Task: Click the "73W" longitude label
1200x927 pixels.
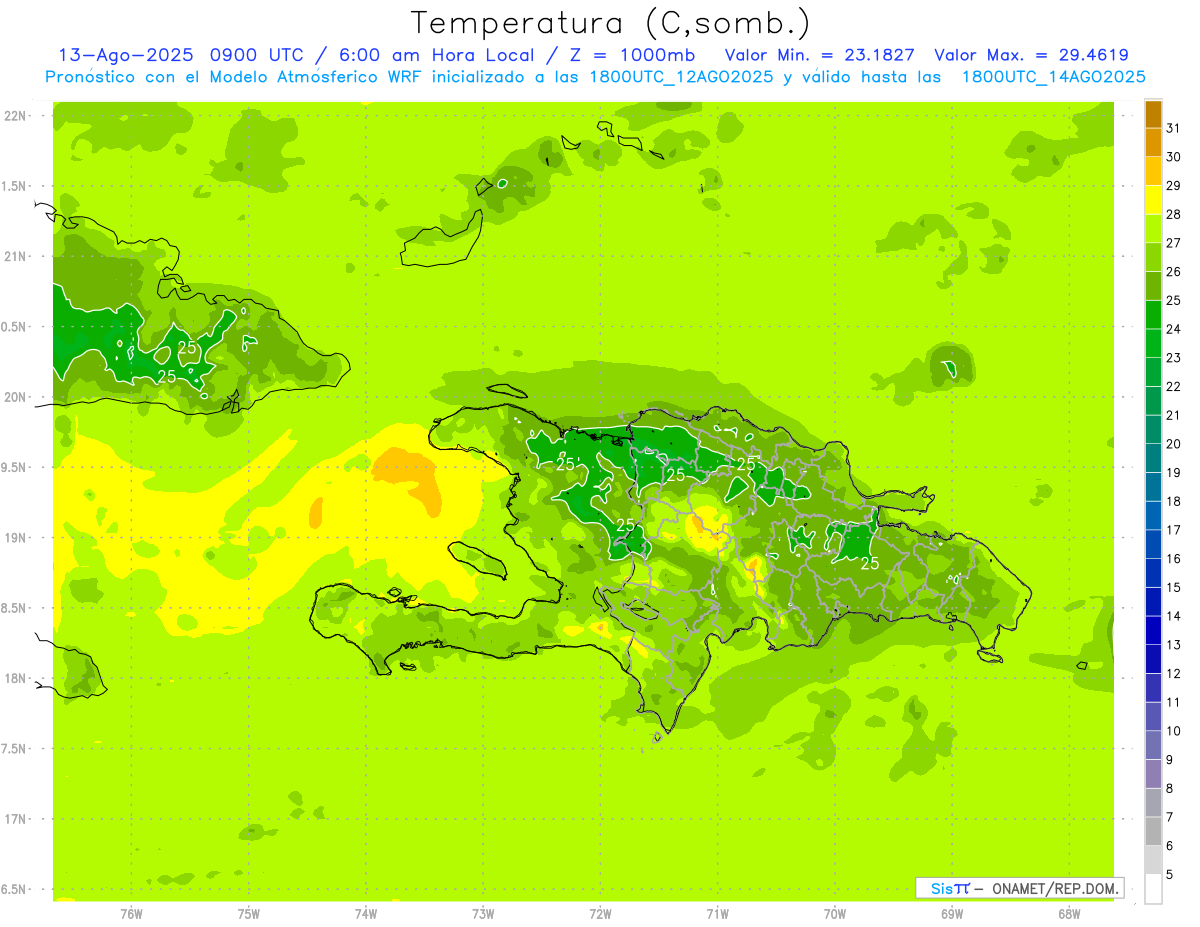Action: pos(483,914)
